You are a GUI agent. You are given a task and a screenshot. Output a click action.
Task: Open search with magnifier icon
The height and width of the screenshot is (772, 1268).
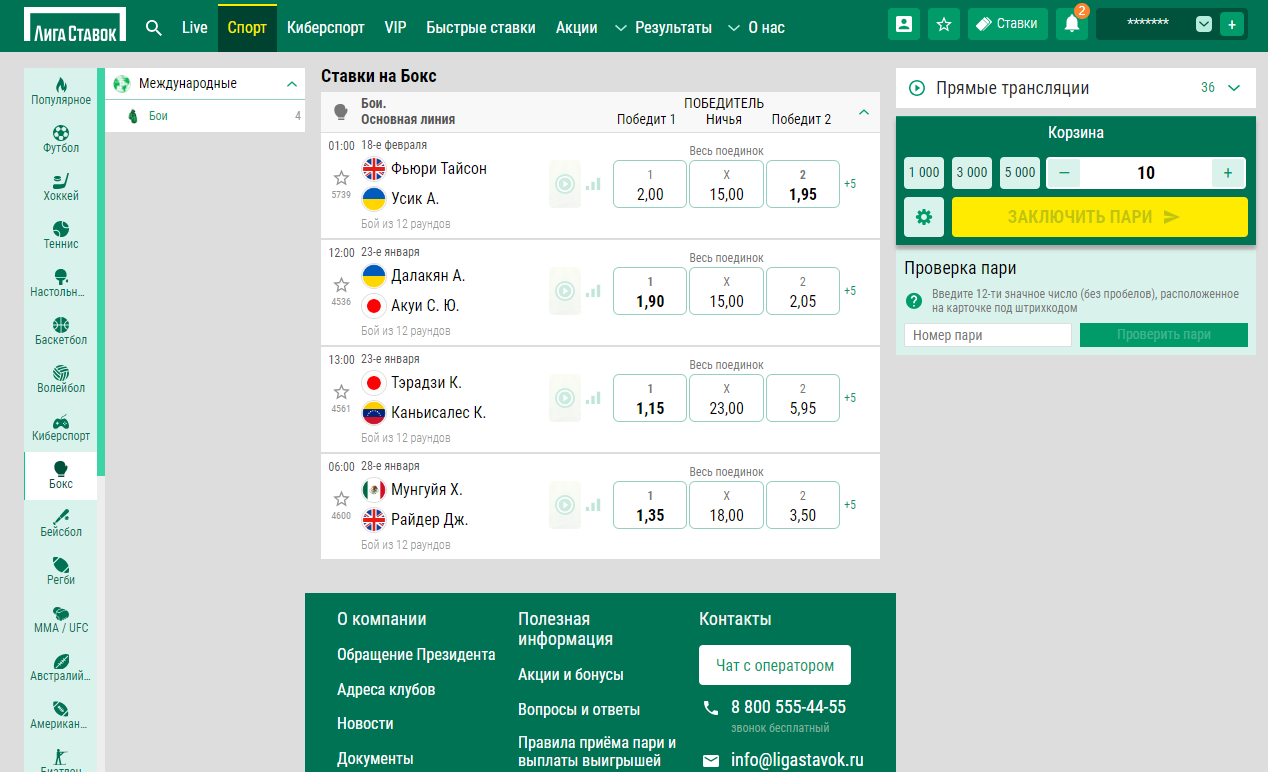pyautogui.click(x=154, y=27)
